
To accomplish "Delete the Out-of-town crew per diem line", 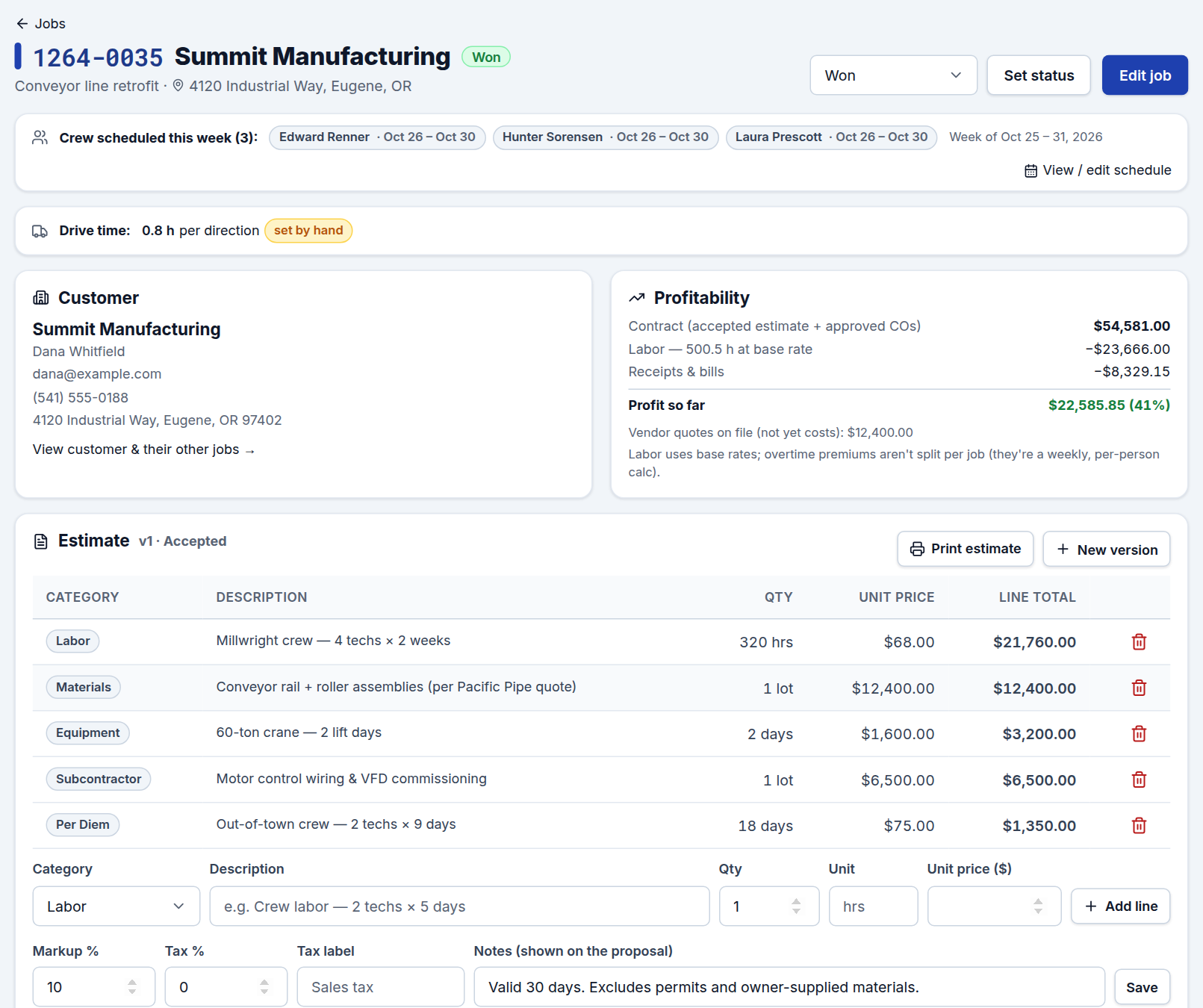I will [1139, 826].
